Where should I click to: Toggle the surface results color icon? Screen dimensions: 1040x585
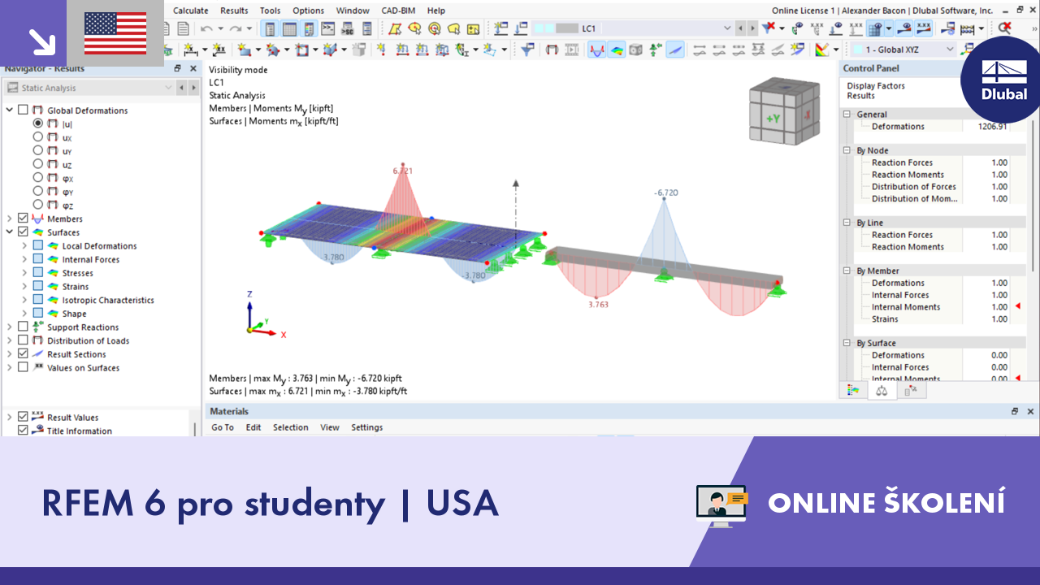pos(616,50)
